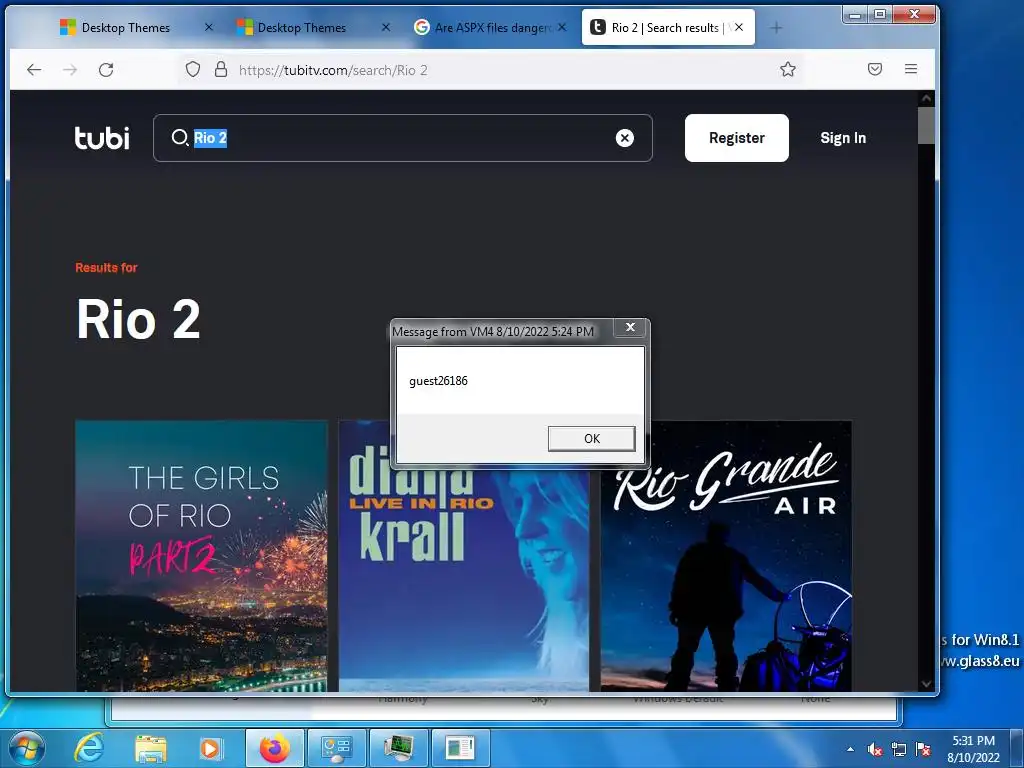Viewport: 1024px width, 768px height.
Task: Close the second Desktop Themes tab
Action: 386,27
